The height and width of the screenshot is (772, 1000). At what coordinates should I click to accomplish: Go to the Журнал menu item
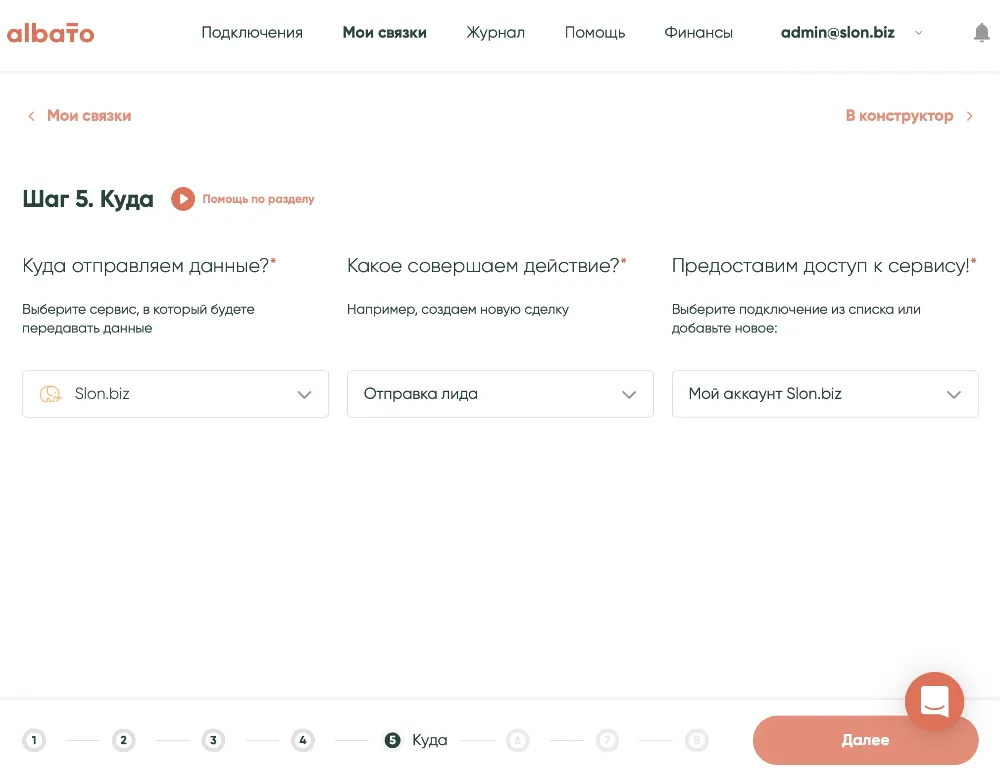coord(496,33)
